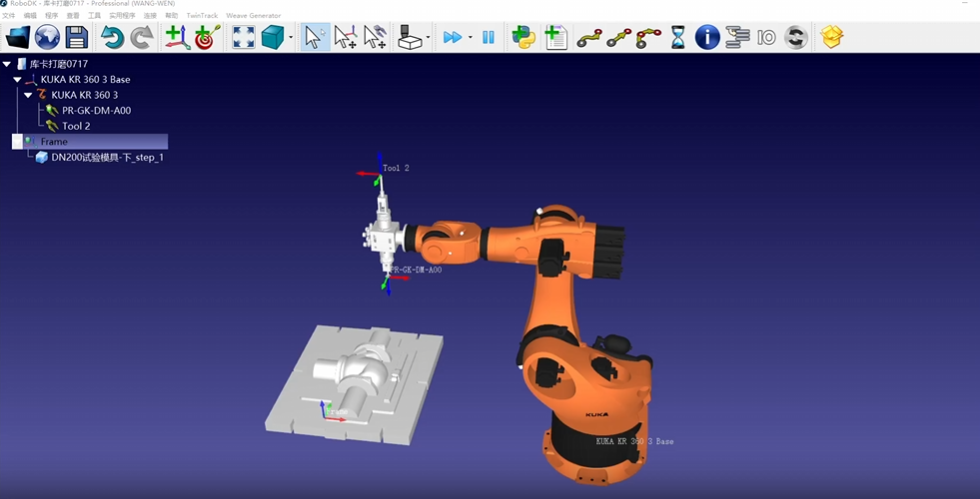Open the online library globe icon
Image resolution: width=980 pixels, height=499 pixels.
[x=47, y=38]
